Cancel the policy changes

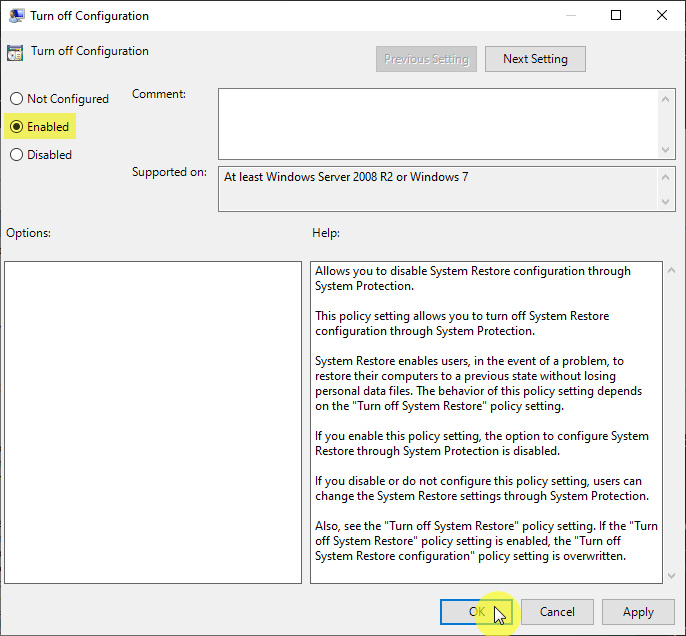(x=557, y=612)
